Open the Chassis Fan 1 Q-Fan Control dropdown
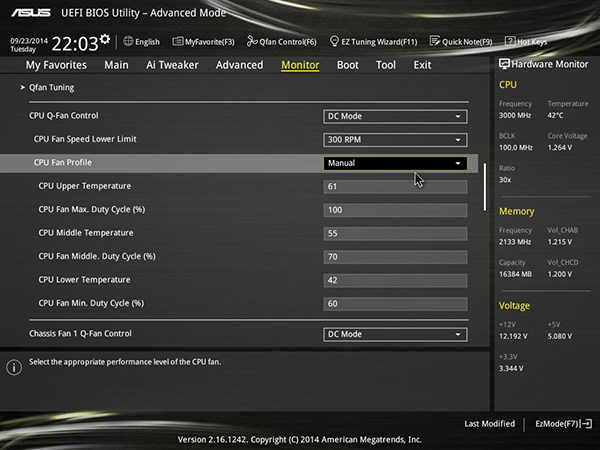This screenshot has height=450, width=600. [x=395, y=334]
